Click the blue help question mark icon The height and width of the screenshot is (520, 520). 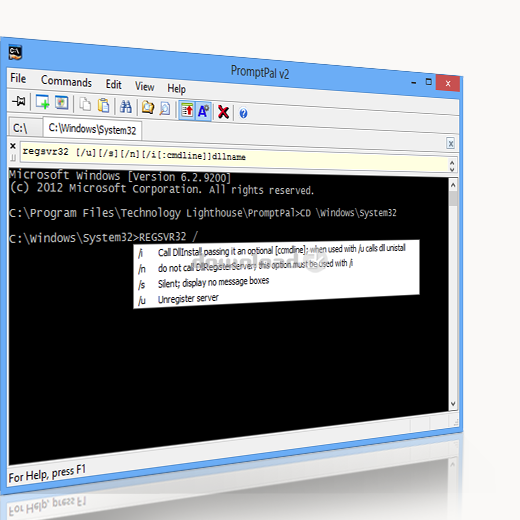coord(243,113)
